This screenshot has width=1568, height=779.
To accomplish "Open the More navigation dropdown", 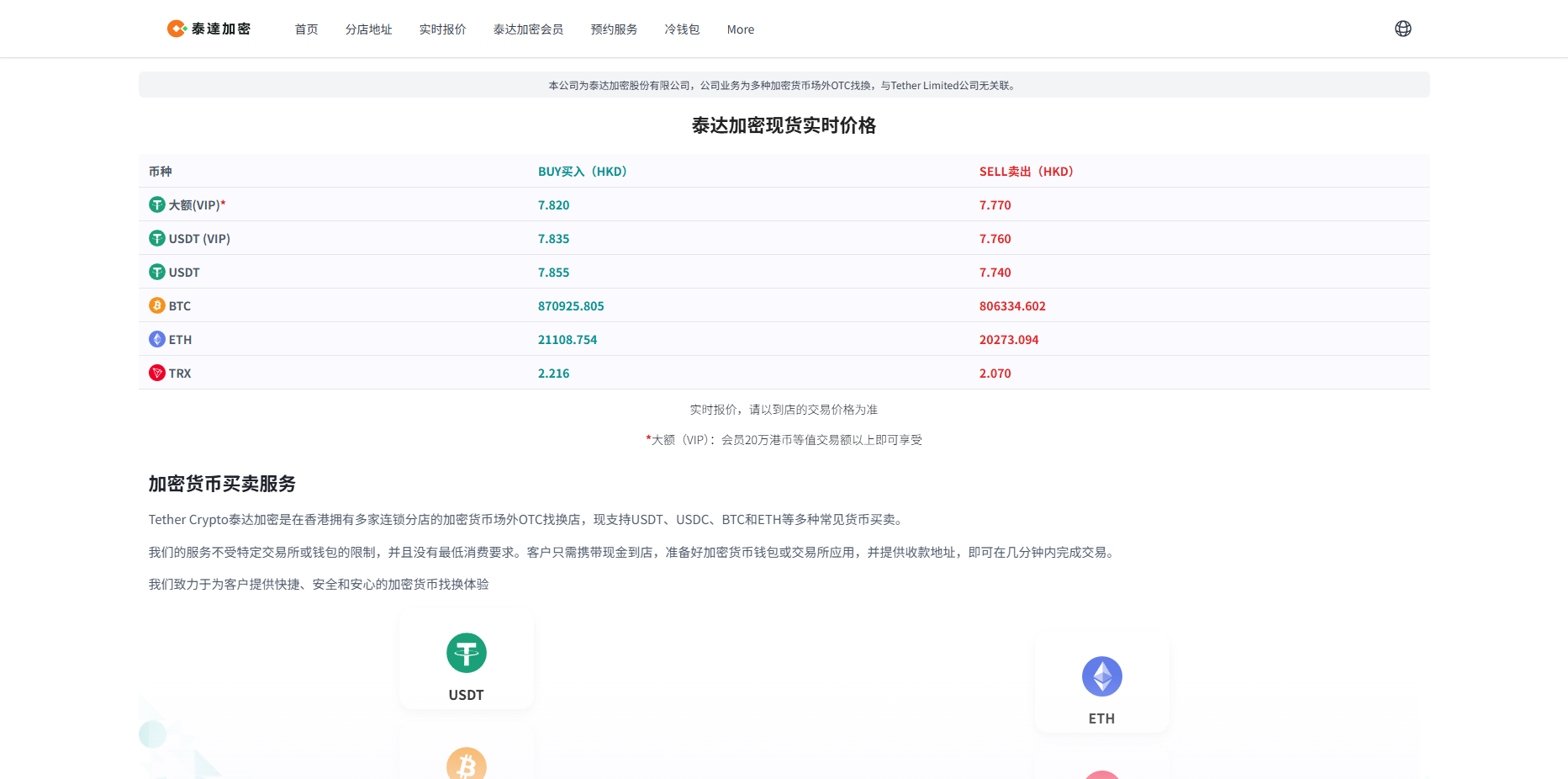I will click(740, 29).
